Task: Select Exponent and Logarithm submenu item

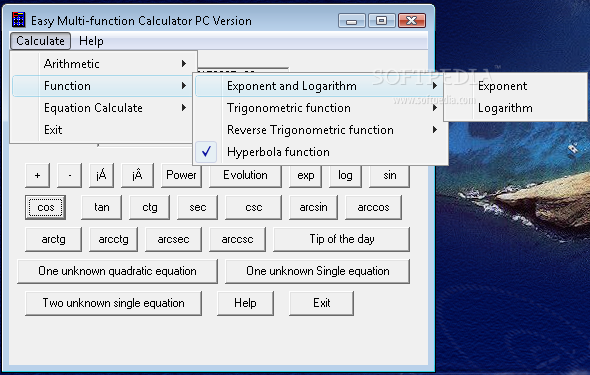Action: pos(320,86)
